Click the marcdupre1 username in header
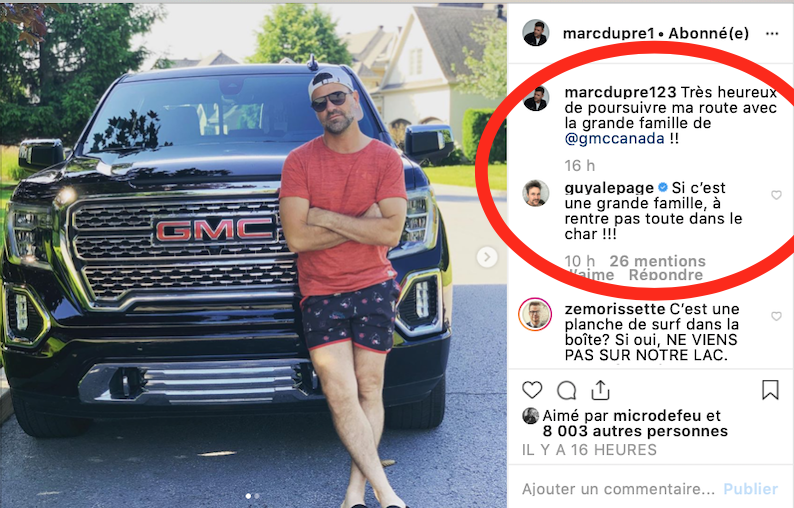The image size is (794, 508). [609, 33]
